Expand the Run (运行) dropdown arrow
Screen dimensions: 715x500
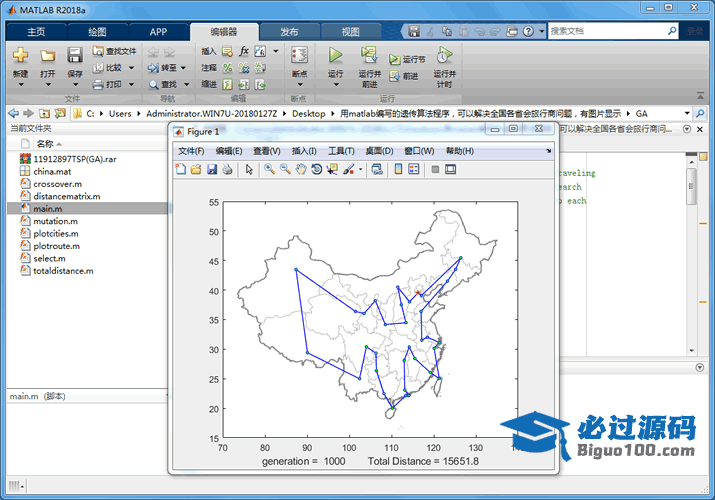click(x=336, y=85)
